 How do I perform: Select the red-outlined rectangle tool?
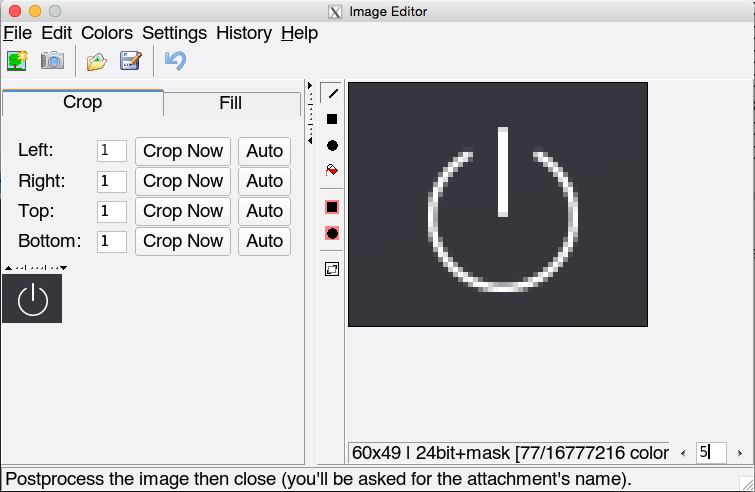(x=332, y=207)
